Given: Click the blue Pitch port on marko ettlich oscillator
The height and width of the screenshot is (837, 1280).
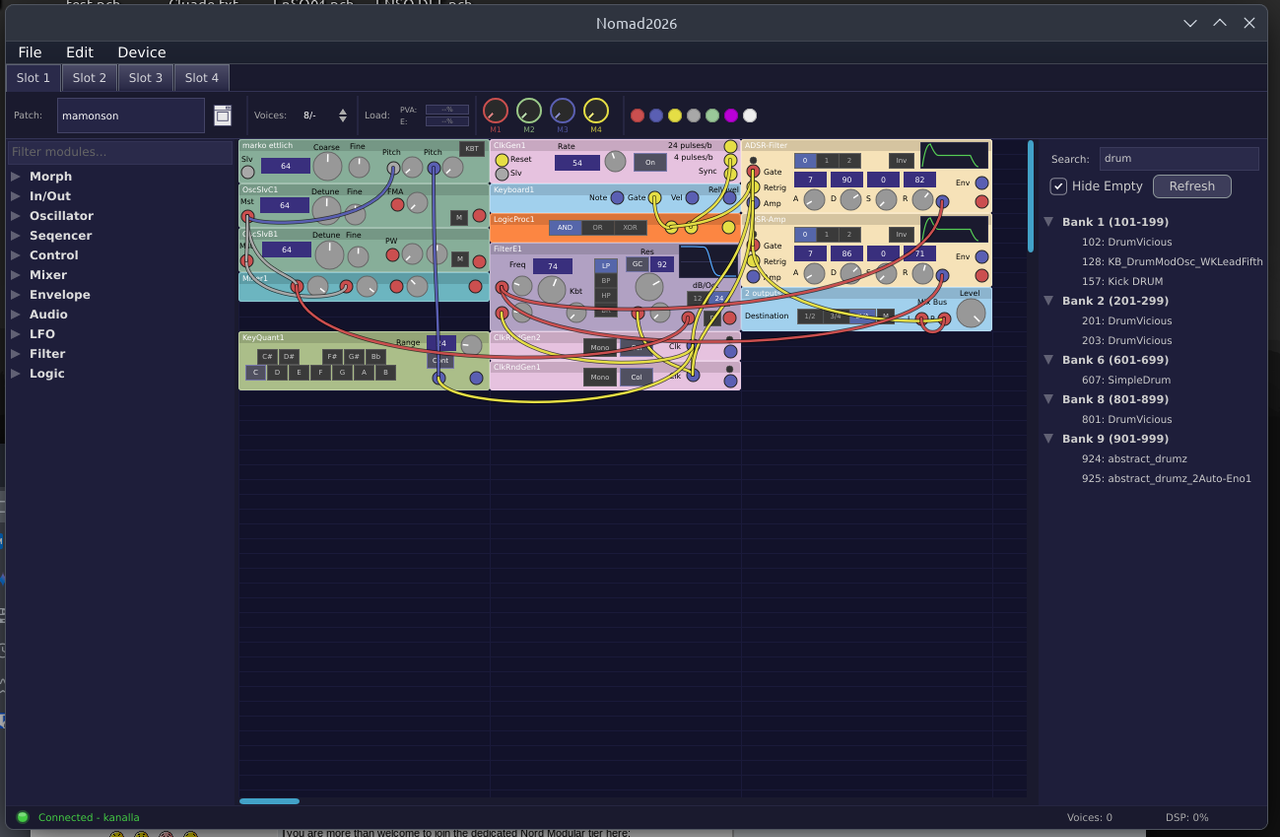Looking at the screenshot, I should pyautogui.click(x=433, y=168).
